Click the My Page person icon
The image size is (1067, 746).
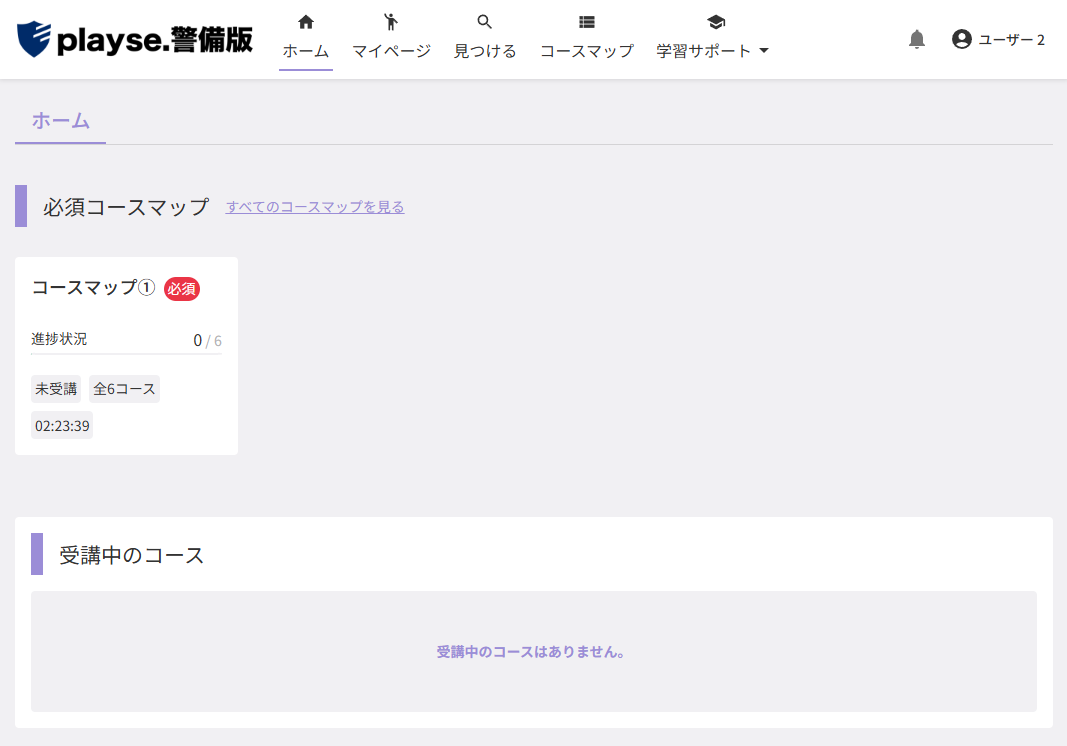(391, 22)
